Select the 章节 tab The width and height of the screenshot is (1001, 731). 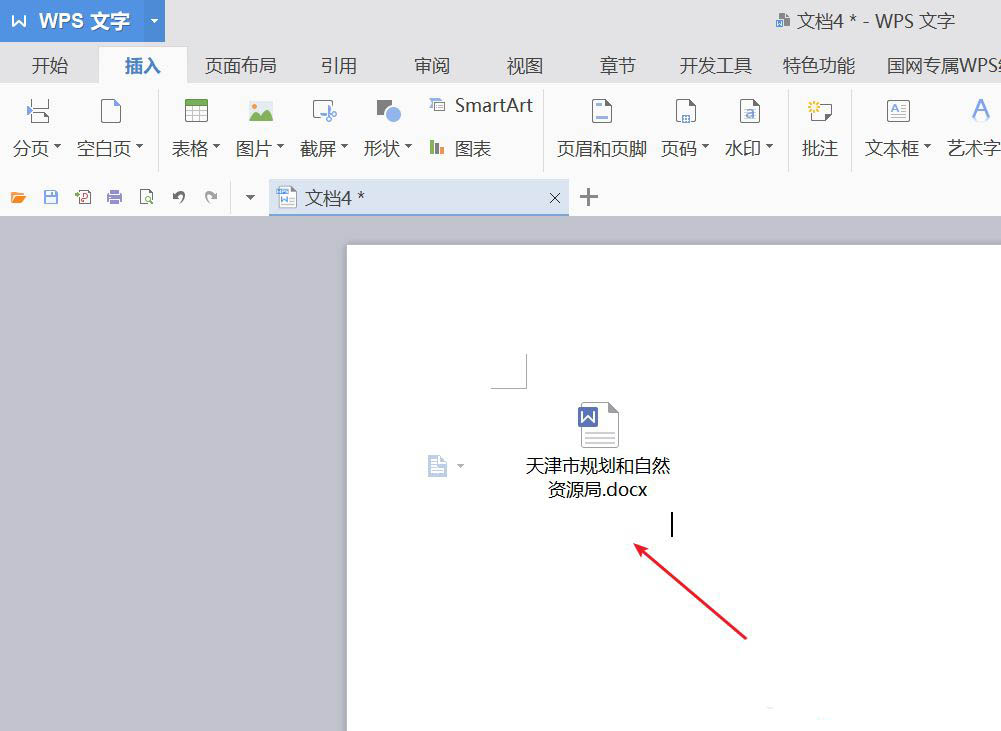617,65
